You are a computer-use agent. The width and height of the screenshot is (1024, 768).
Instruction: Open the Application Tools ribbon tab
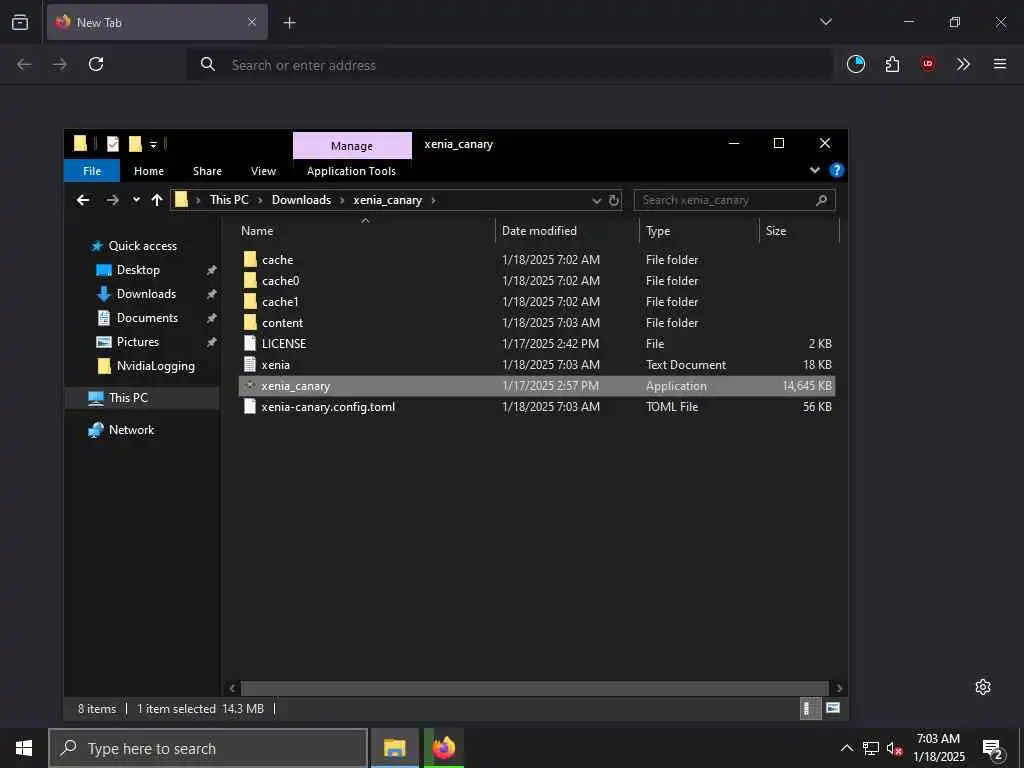[351, 171]
